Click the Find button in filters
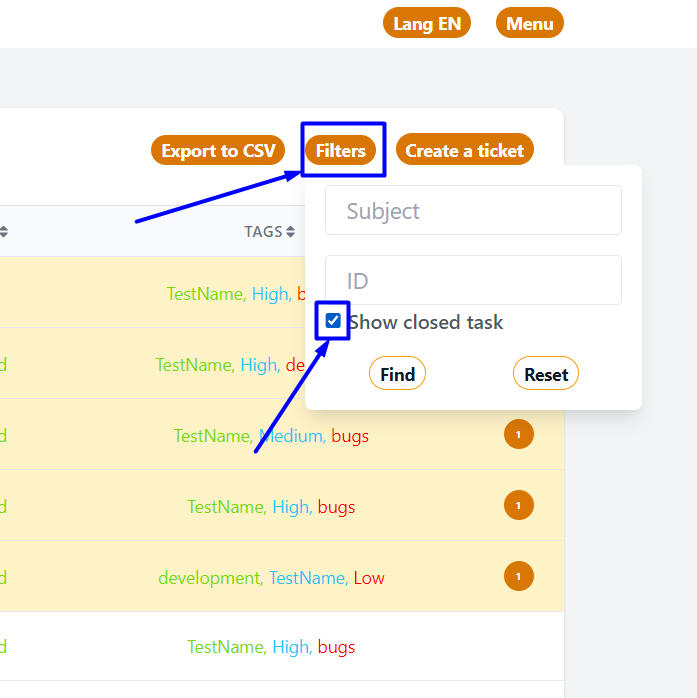 click(397, 374)
